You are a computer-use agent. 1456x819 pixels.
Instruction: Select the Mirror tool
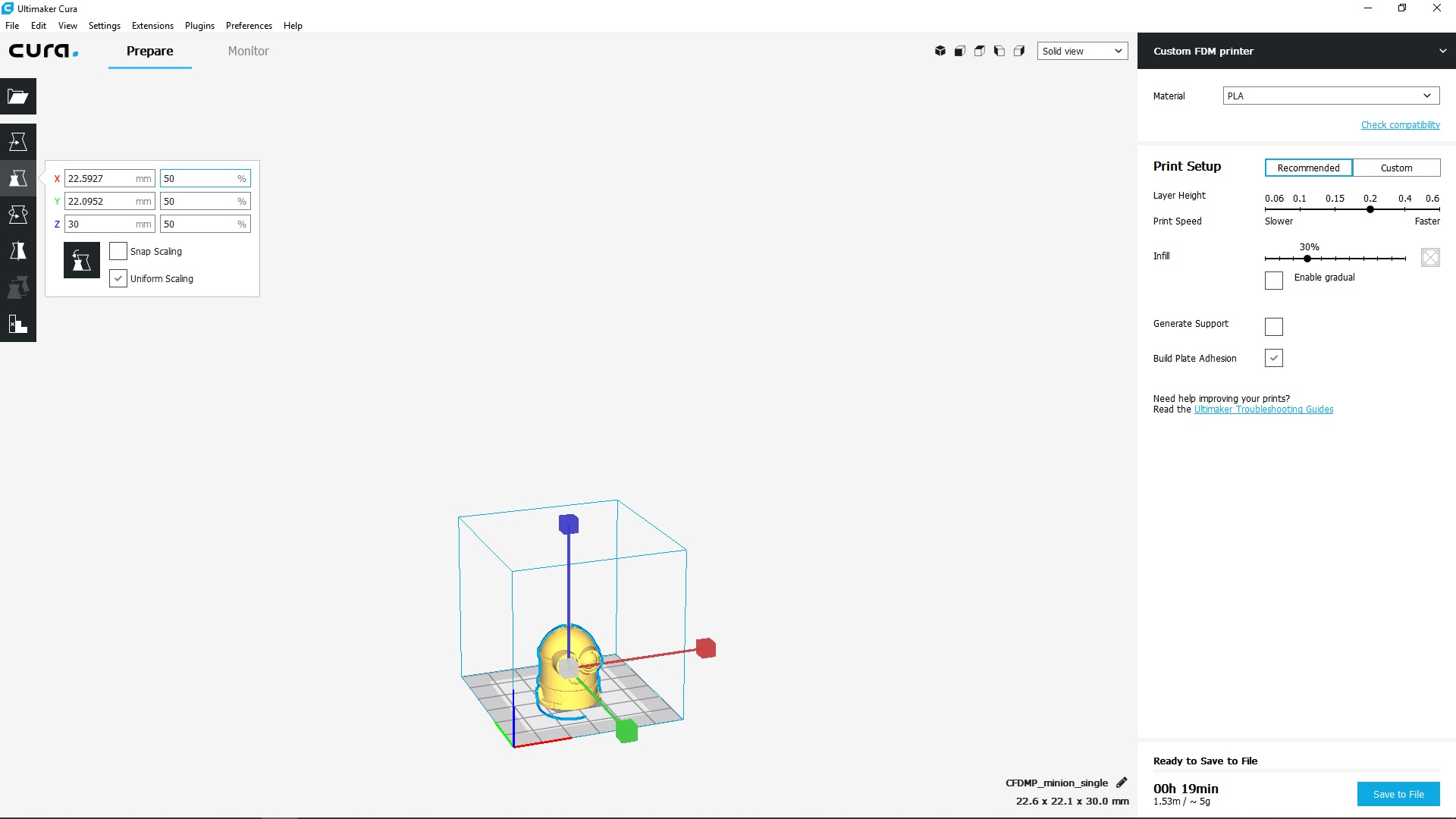(17, 250)
